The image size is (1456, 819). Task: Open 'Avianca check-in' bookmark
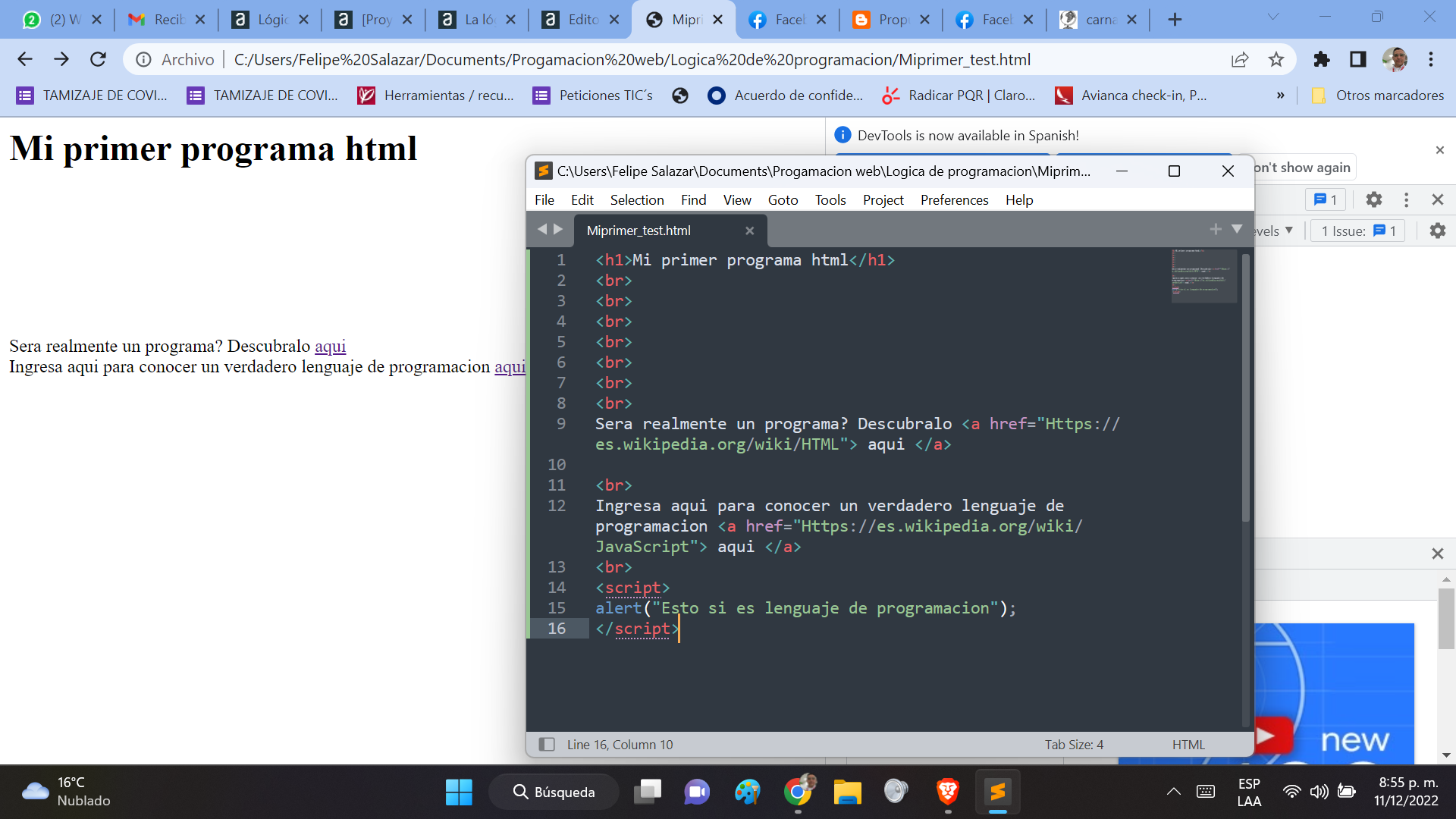pos(1131,96)
